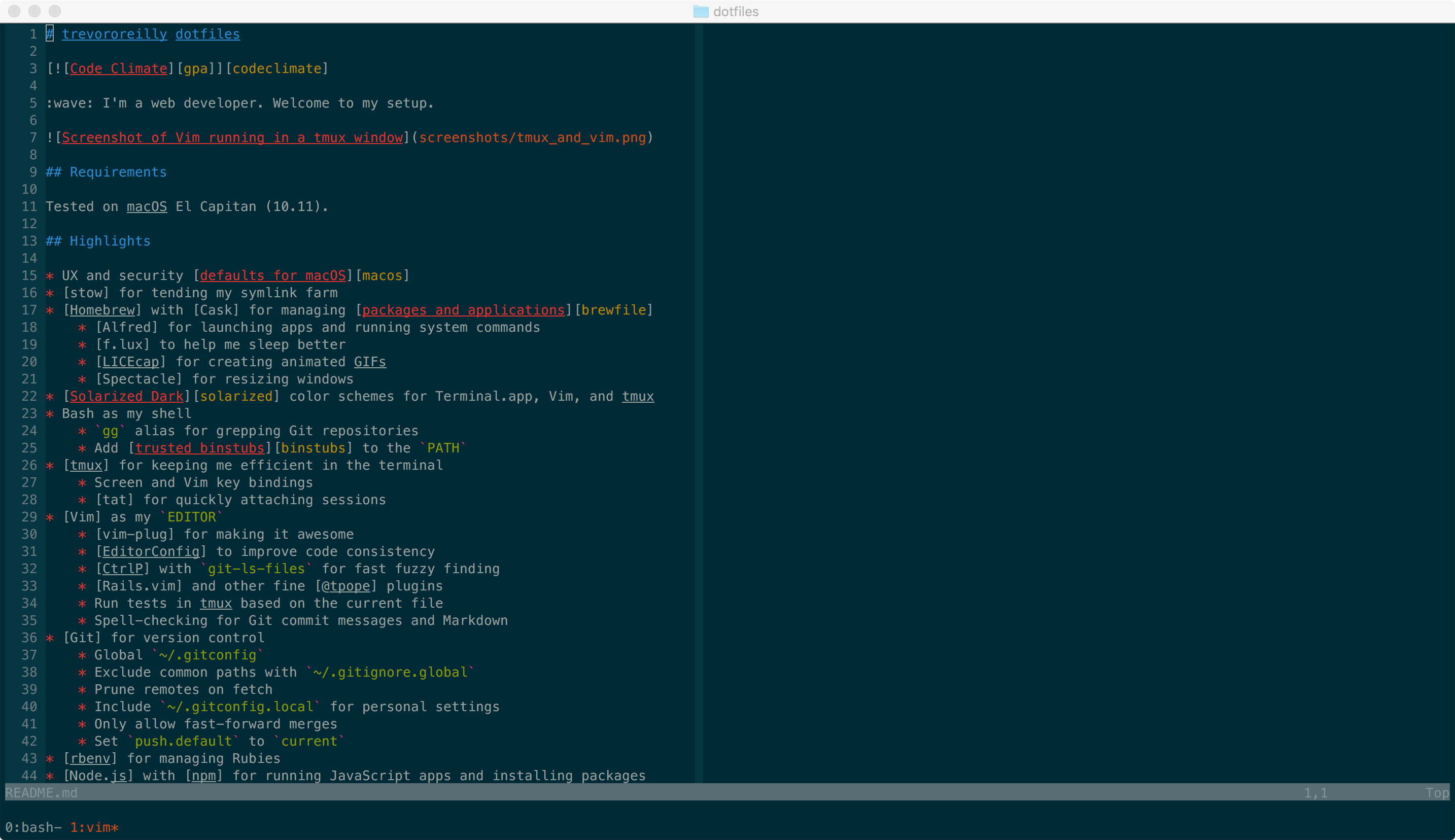Click the CtrlP link on line 32

pyautogui.click(x=120, y=569)
